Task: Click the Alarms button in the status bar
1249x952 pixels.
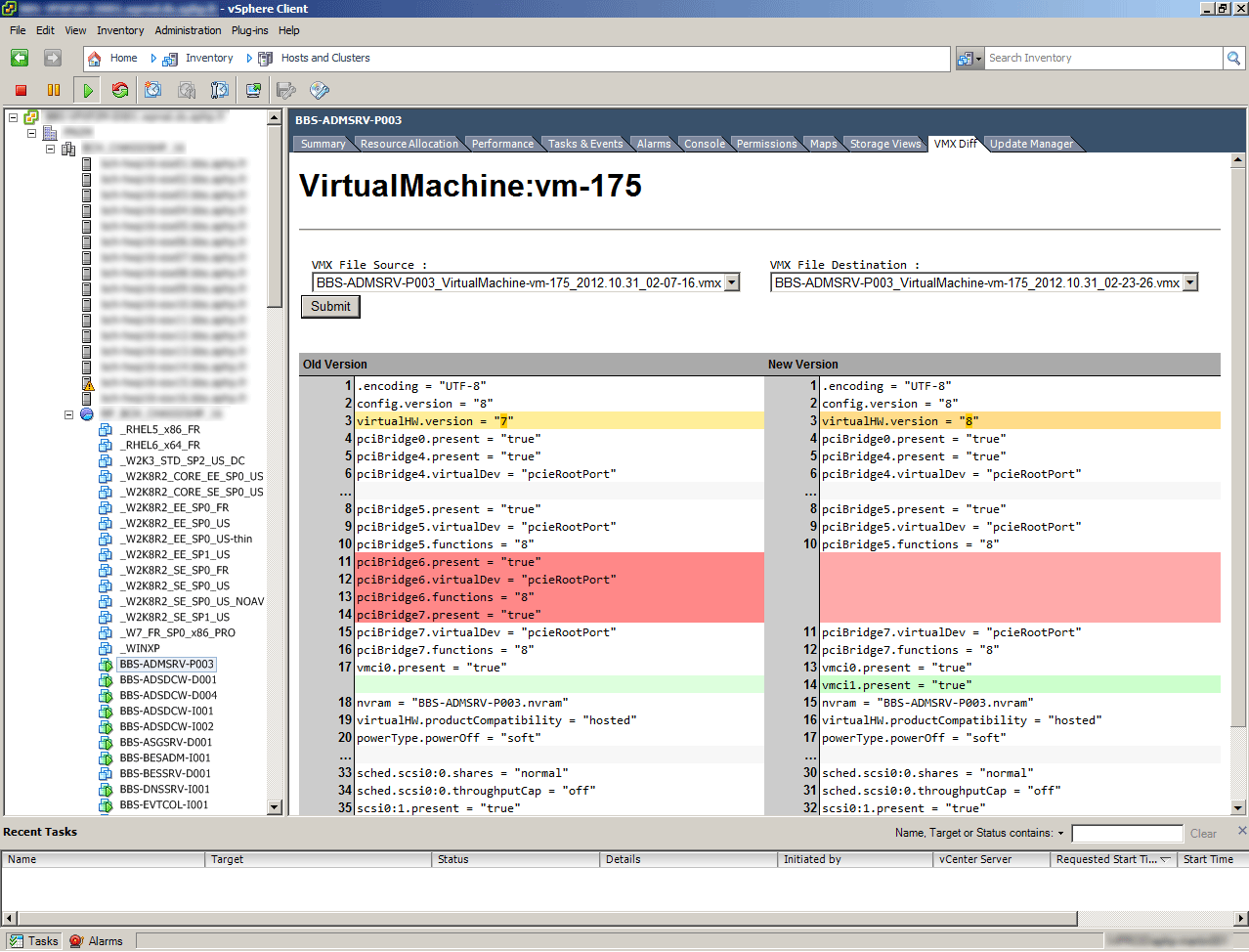Action: point(97,941)
